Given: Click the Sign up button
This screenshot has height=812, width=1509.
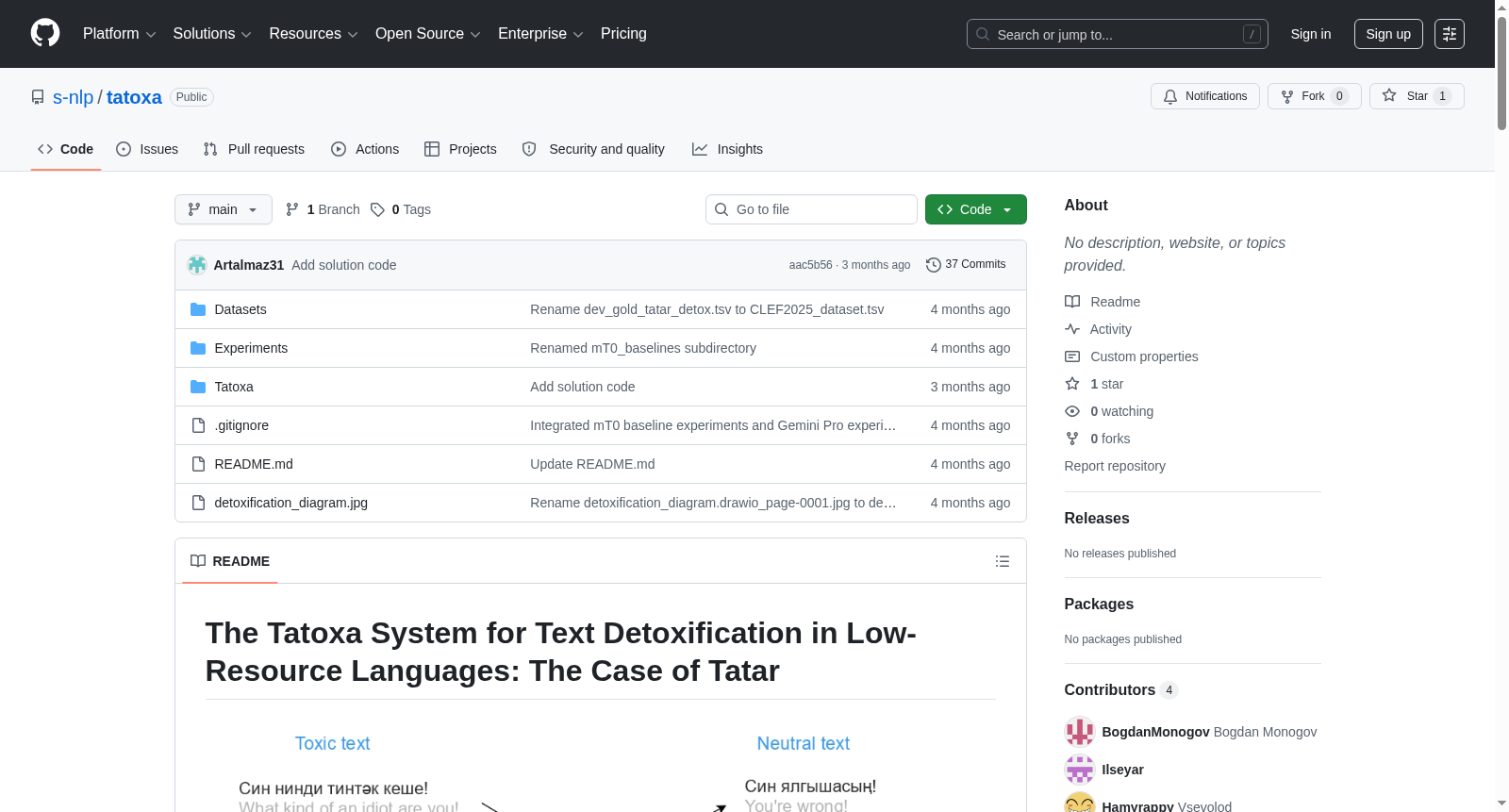Looking at the screenshot, I should pyautogui.click(x=1388, y=34).
